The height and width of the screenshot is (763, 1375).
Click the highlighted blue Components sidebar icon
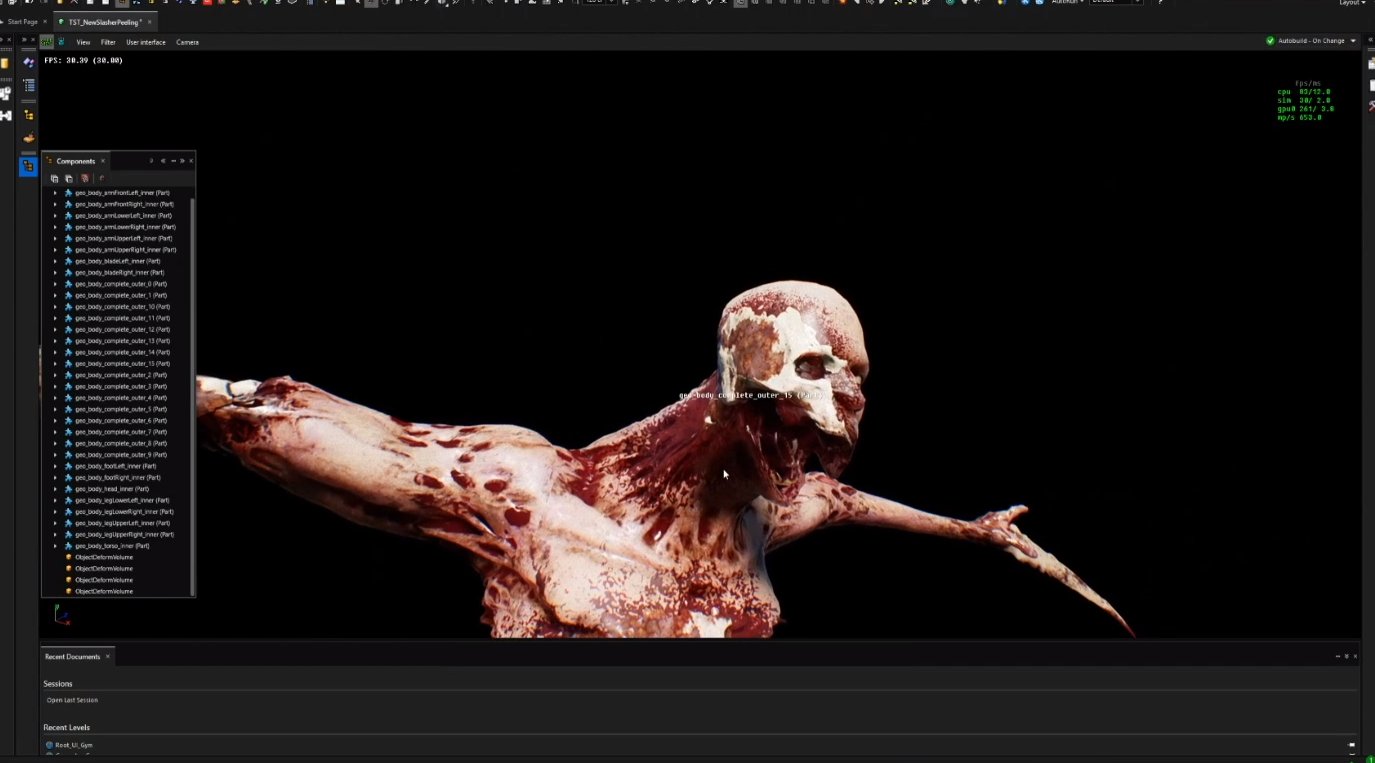(x=28, y=166)
